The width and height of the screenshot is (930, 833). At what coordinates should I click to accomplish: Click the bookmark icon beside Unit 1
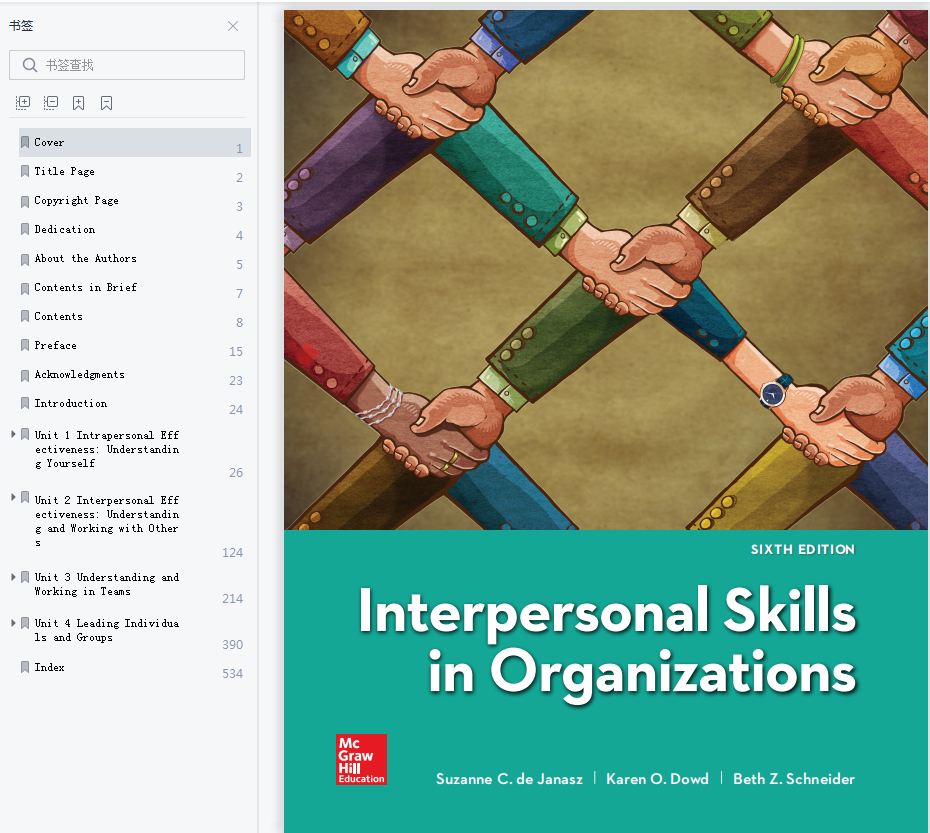coord(25,434)
